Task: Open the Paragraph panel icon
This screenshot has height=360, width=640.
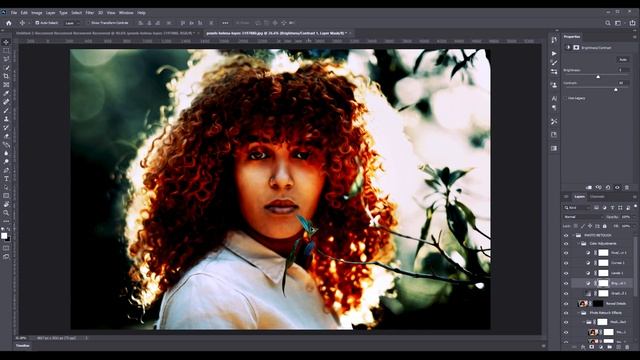Action: [554, 108]
